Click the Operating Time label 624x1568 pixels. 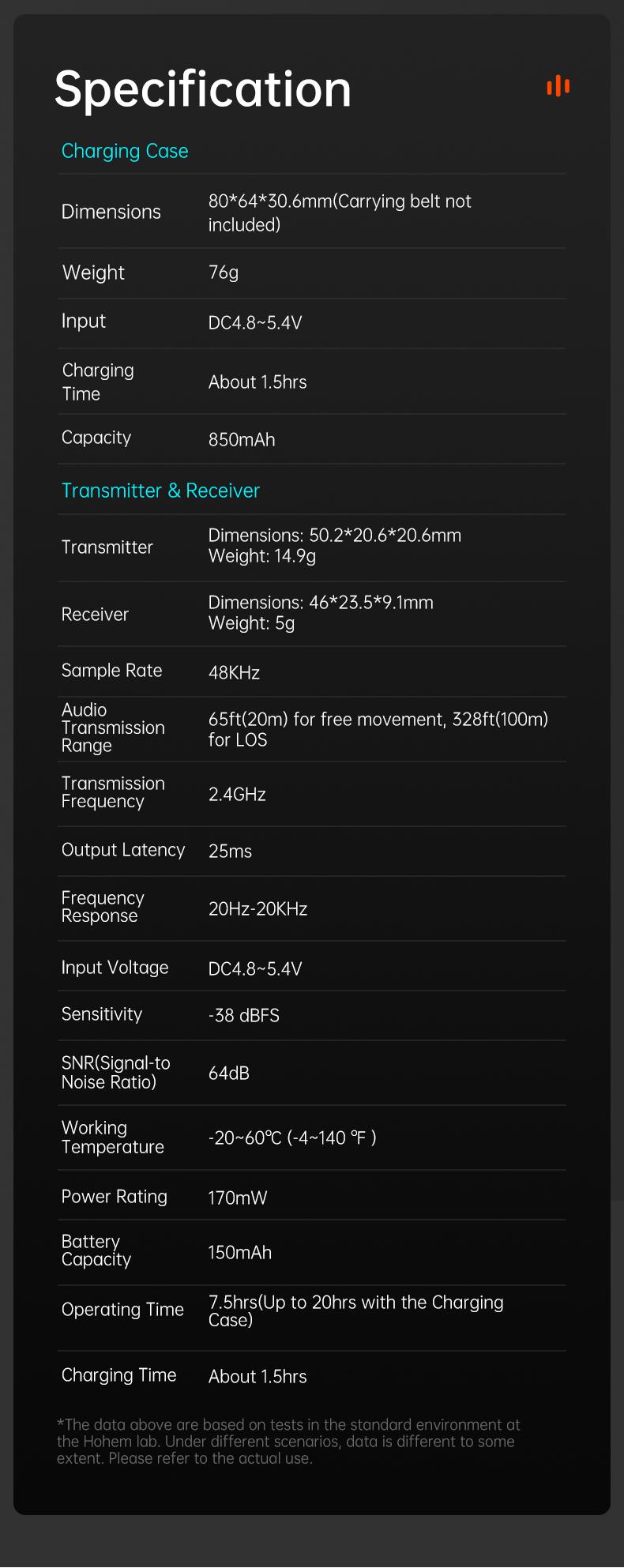(122, 1310)
